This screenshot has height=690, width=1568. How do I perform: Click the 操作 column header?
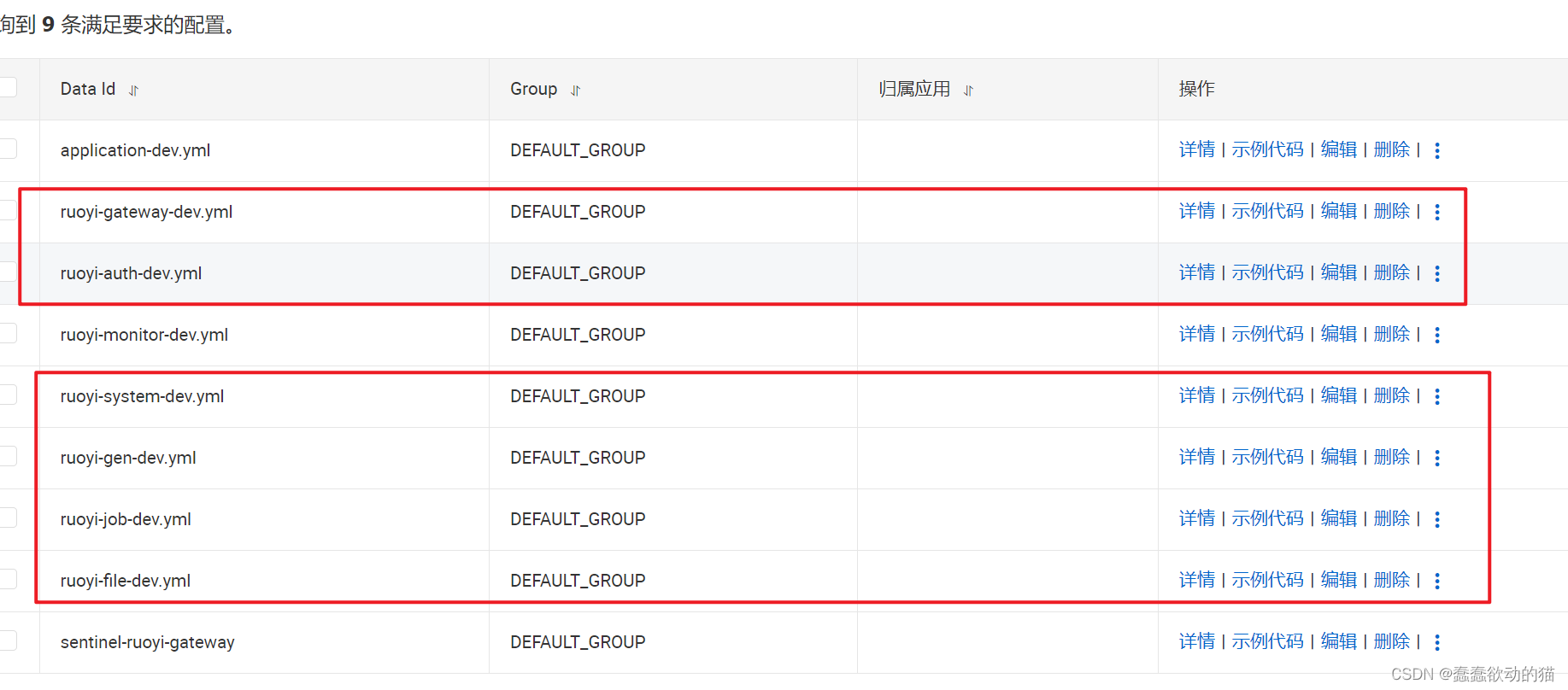[1196, 89]
